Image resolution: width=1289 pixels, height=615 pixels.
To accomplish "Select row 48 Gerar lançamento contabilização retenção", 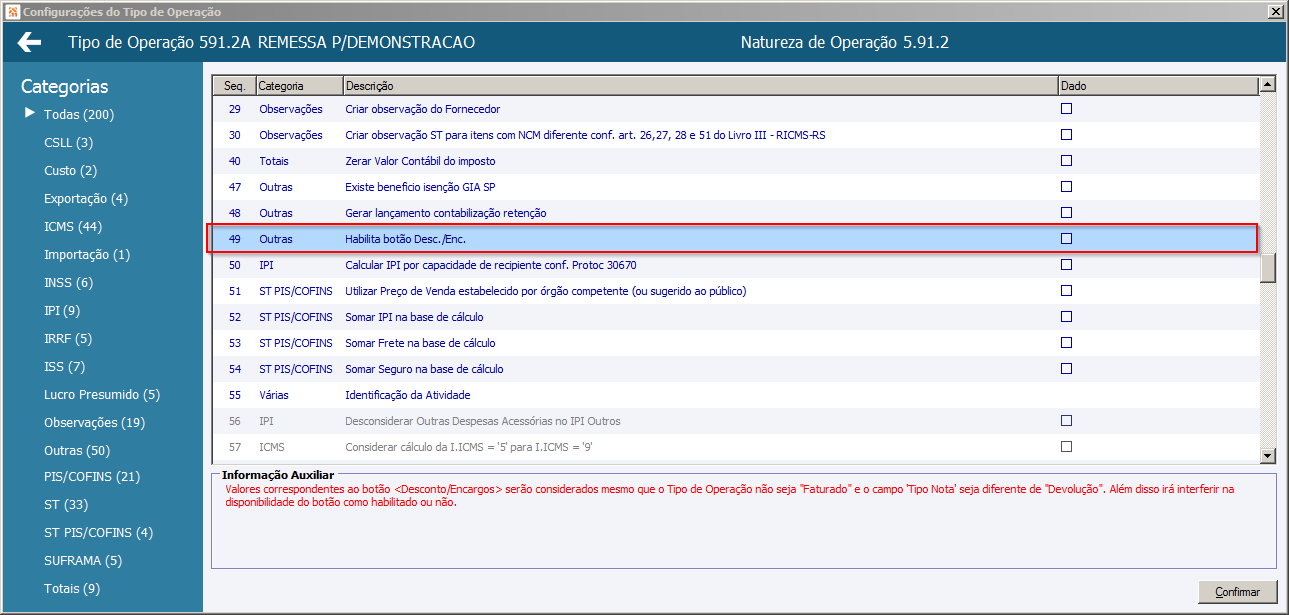I will pos(735,212).
